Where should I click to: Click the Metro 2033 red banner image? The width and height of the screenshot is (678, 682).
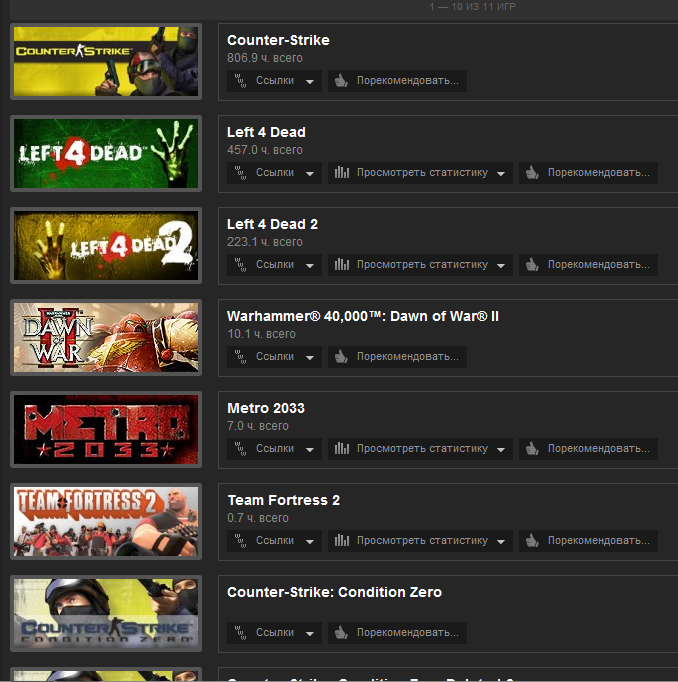[x=106, y=429]
